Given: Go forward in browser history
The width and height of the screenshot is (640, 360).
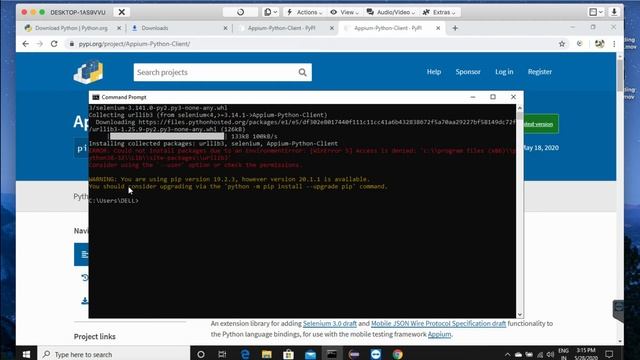Looking at the screenshot, I should coord(40,44).
